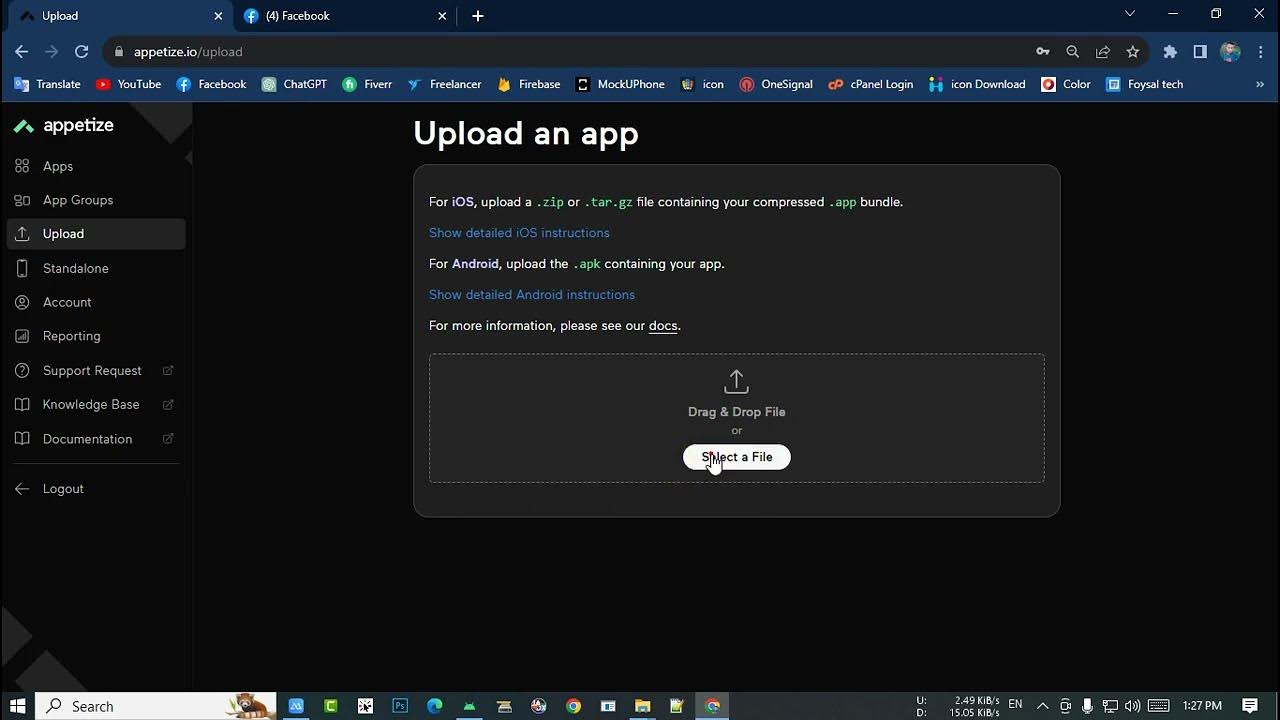The image size is (1280, 720).
Task: Open File Explorer from the taskbar
Action: (x=642, y=706)
